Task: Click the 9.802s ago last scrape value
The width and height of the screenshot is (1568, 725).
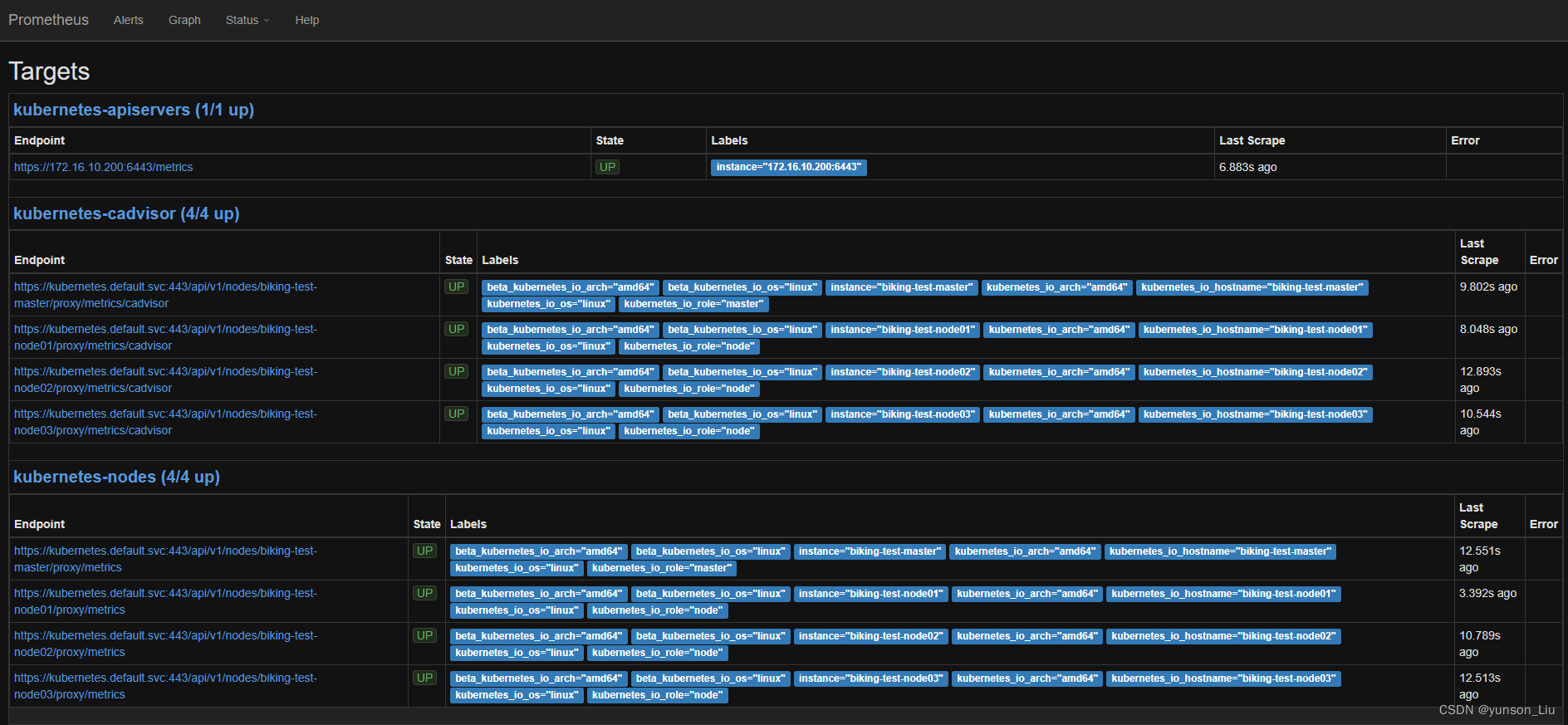Action: point(1488,287)
